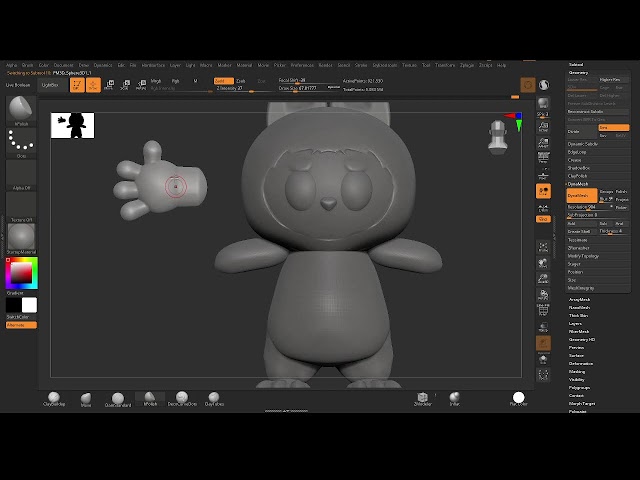Open the Preferences menu
The width and height of the screenshot is (640, 480).
(x=302, y=65)
